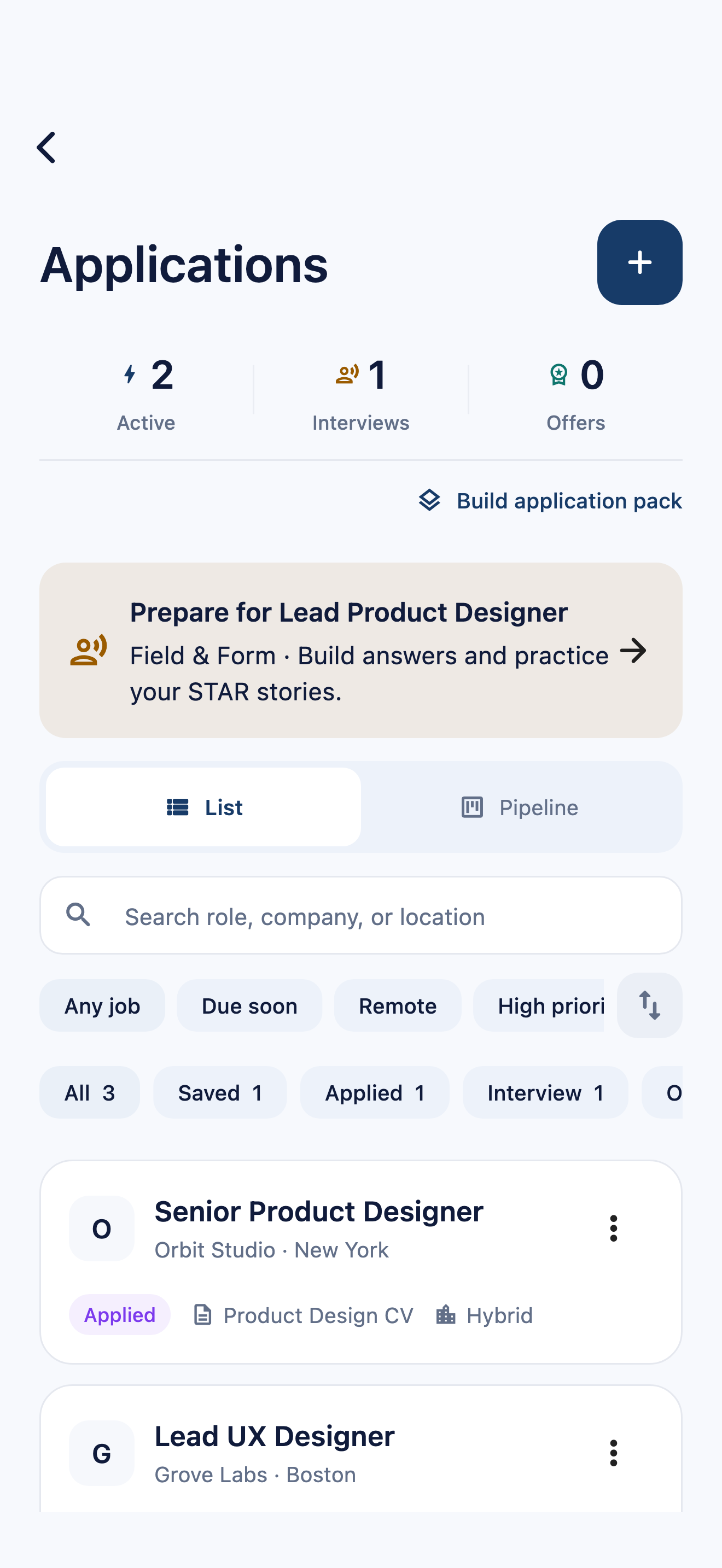Image resolution: width=722 pixels, height=1568 pixels.
Task: Click the board icon in Pipeline tab
Action: pyautogui.click(x=473, y=807)
